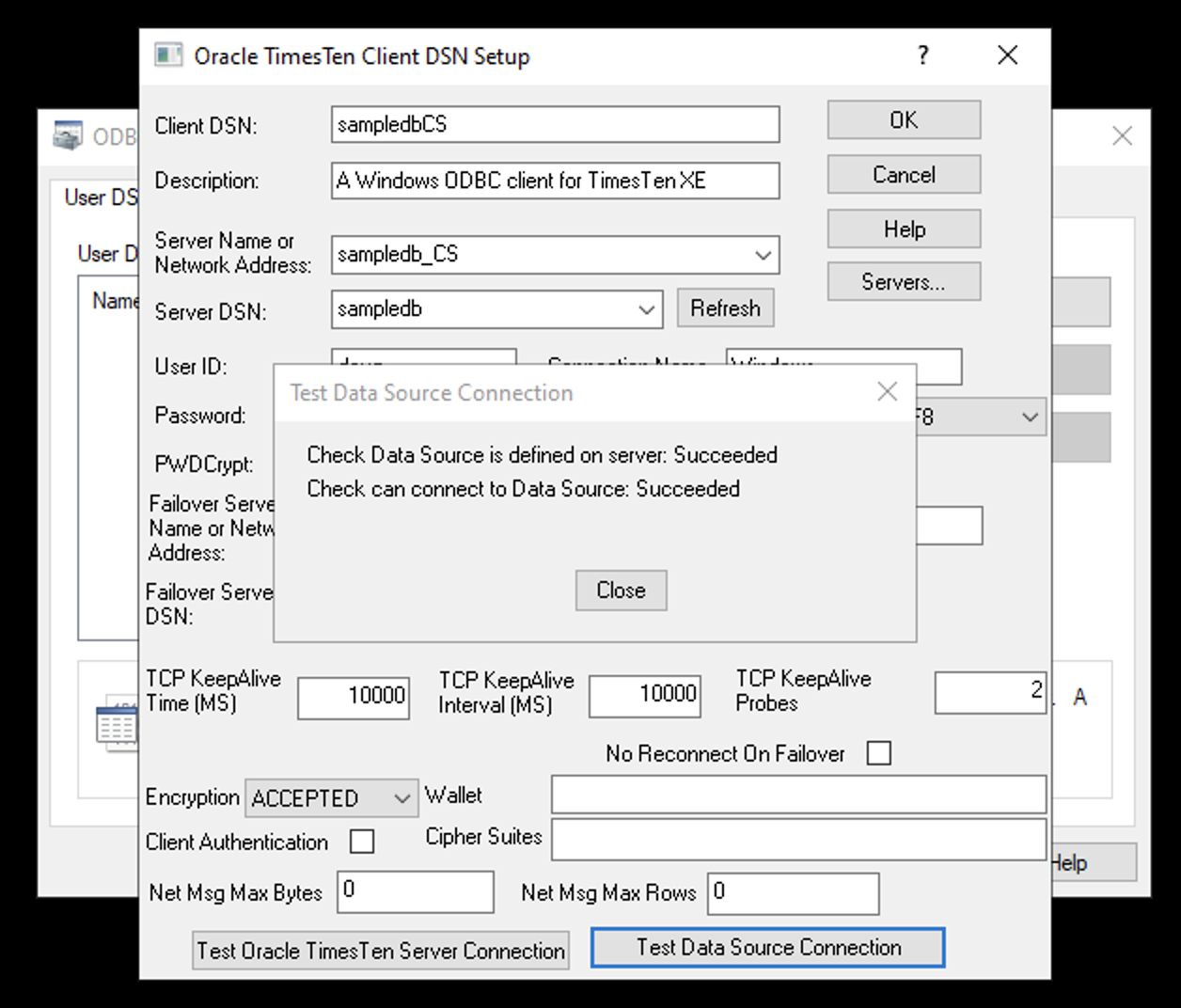Run Test Data Source Connection
This screenshot has width=1181, height=1008.
[x=767, y=947]
